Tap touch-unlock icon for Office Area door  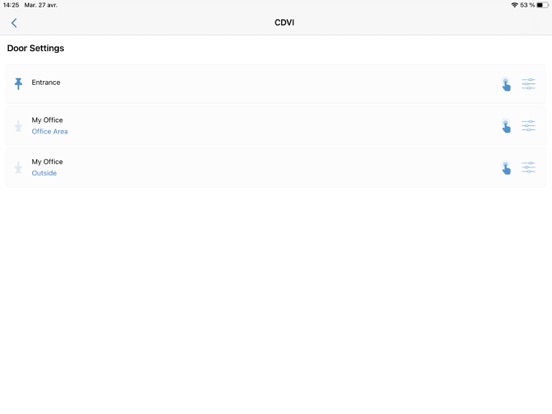[506, 126]
